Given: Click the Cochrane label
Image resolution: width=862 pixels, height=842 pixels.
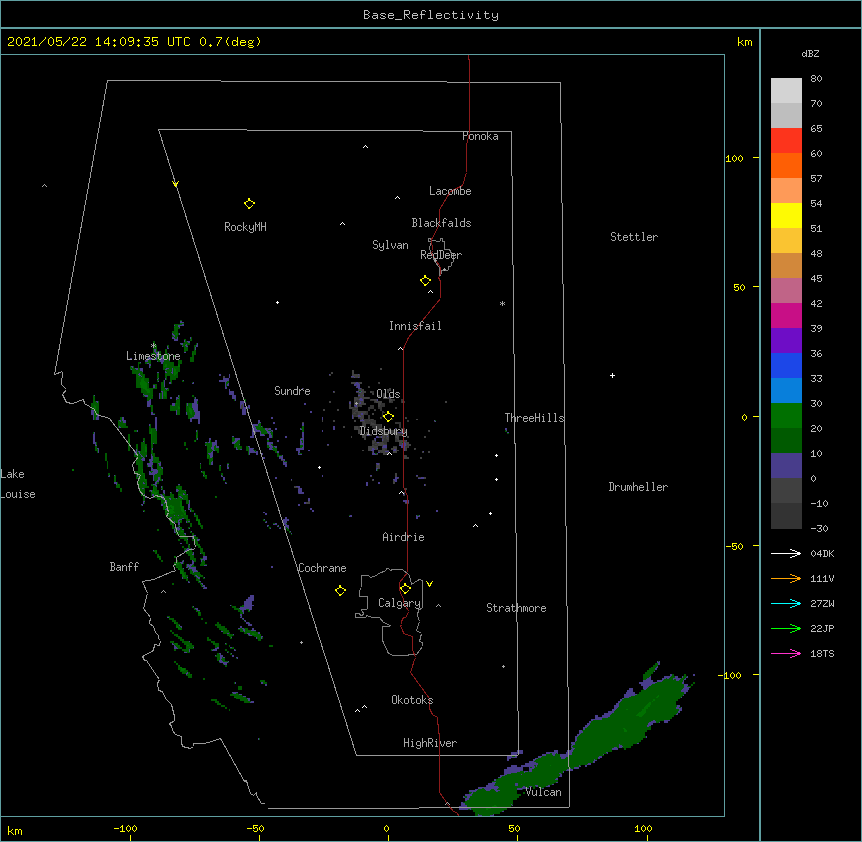Looking at the screenshot, I should click(x=322, y=568).
